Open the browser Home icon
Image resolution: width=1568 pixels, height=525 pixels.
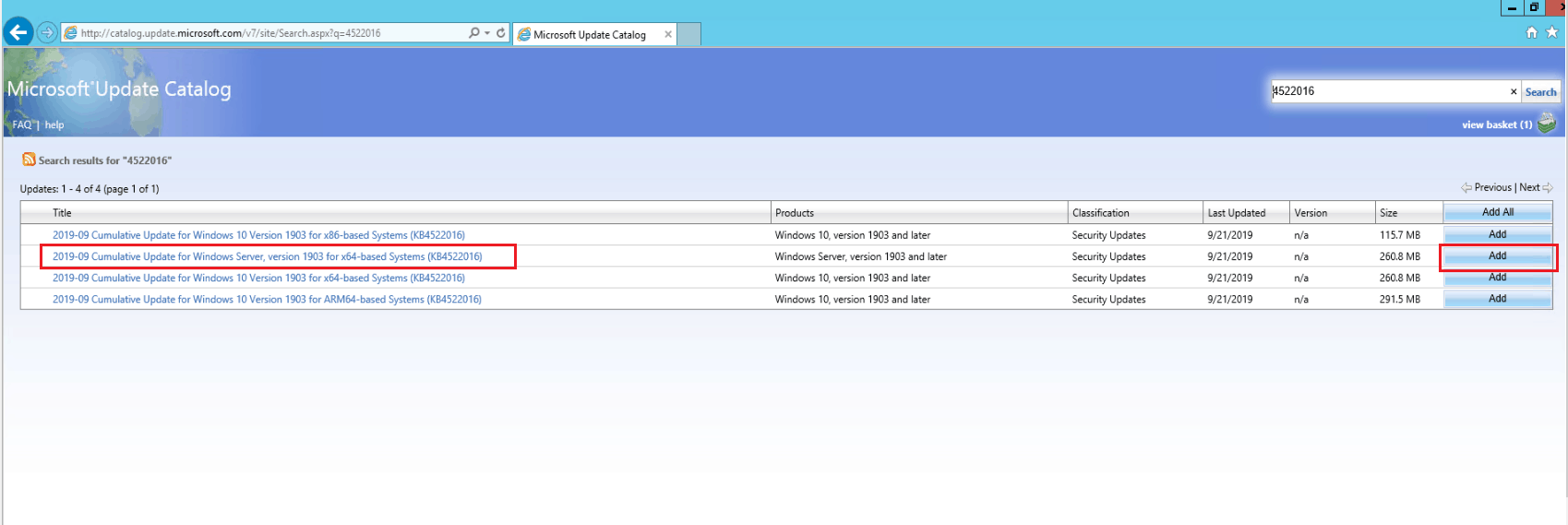point(1532,32)
